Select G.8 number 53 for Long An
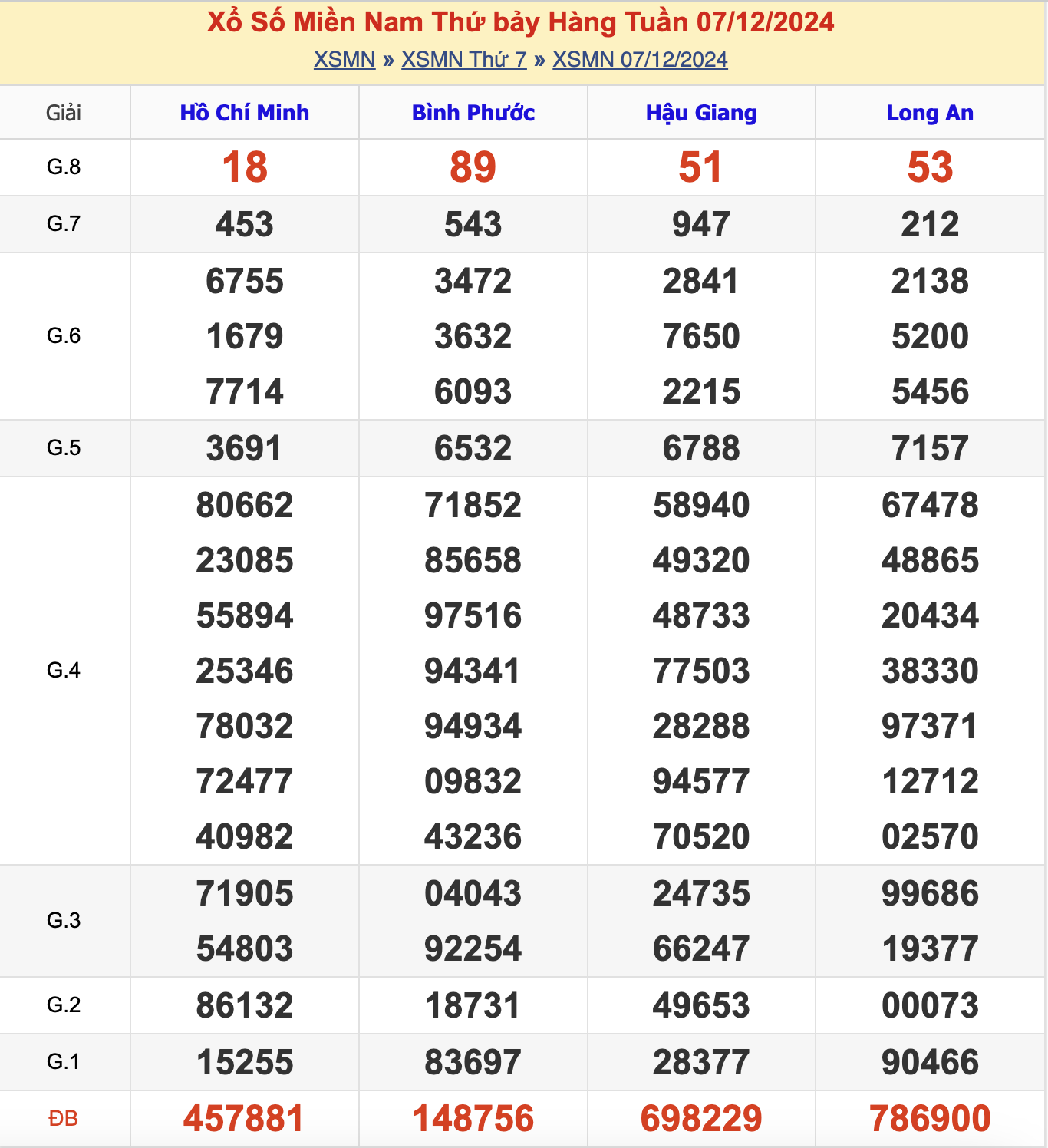 click(x=930, y=167)
